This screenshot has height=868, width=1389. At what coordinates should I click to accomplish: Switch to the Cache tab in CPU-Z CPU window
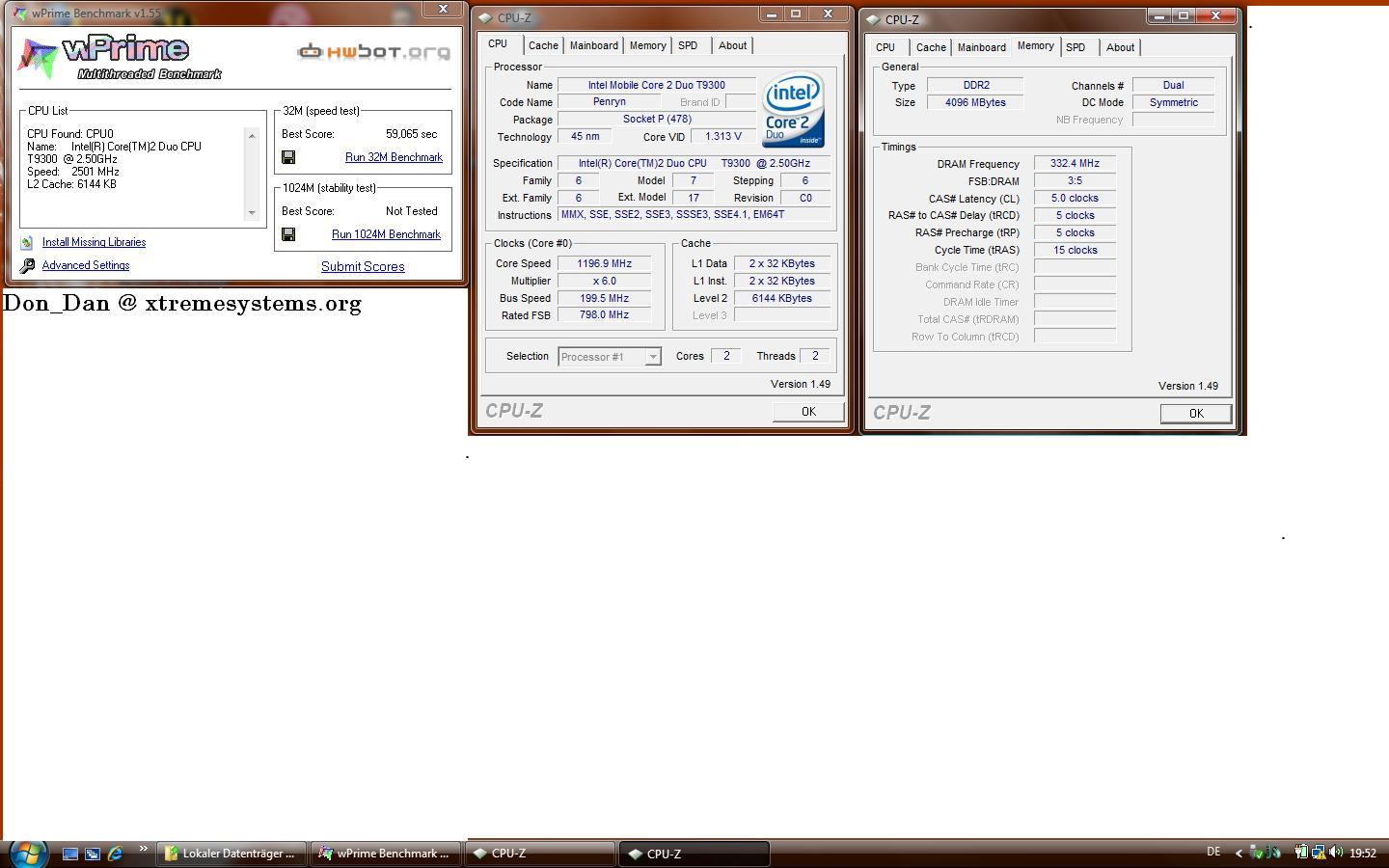(x=543, y=45)
